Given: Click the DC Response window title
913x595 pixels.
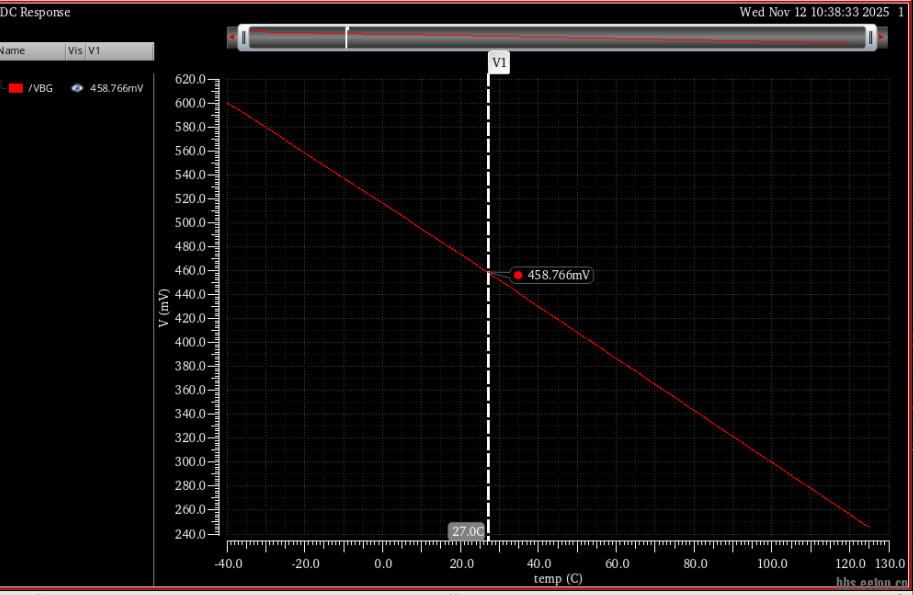Looking at the screenshot, I should pos(36,12).
